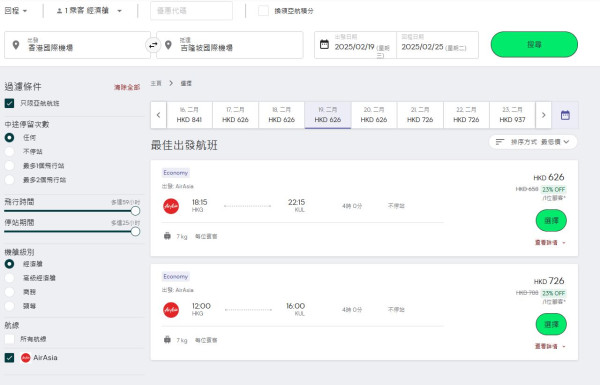The width and height of the screenshot is (600, 385).
Task: Check the 所有航線 checkbox
Action: coord(9,339)
